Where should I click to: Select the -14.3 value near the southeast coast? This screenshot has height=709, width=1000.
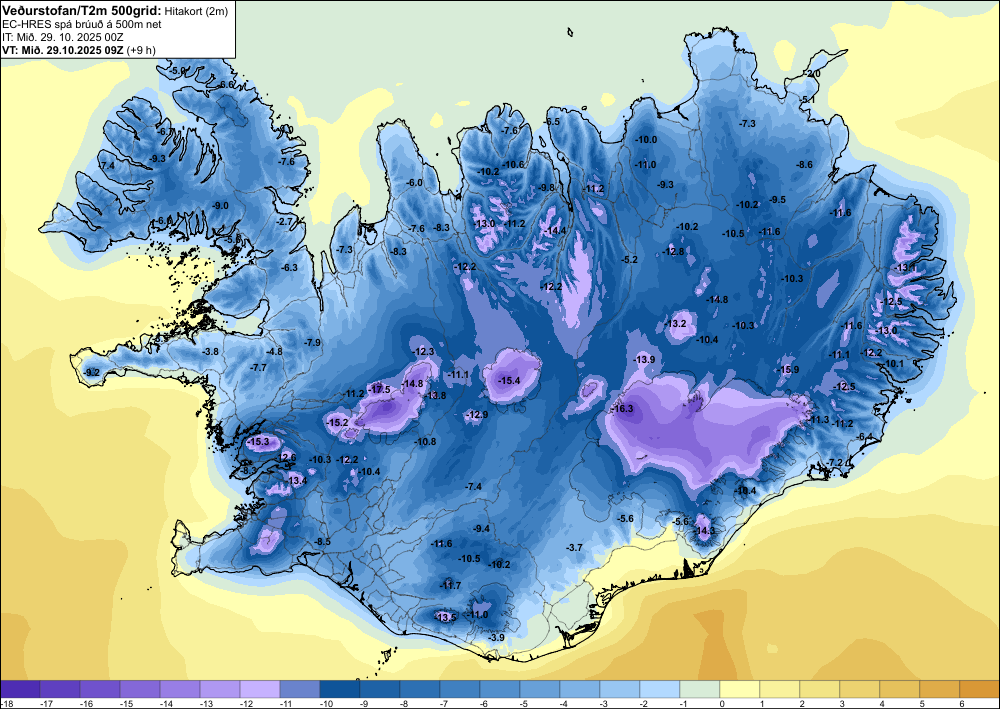tap(705, 530)
